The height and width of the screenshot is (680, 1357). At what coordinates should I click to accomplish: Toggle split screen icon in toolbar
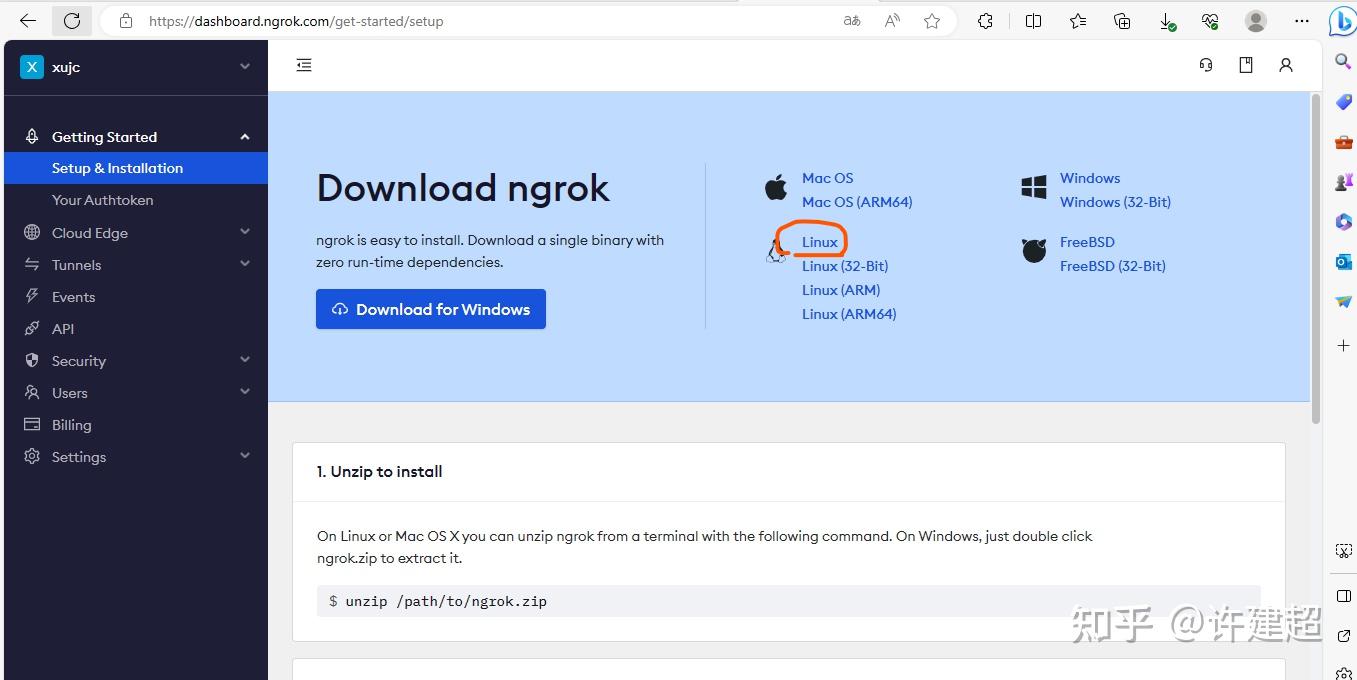(x=1033, y=21)
